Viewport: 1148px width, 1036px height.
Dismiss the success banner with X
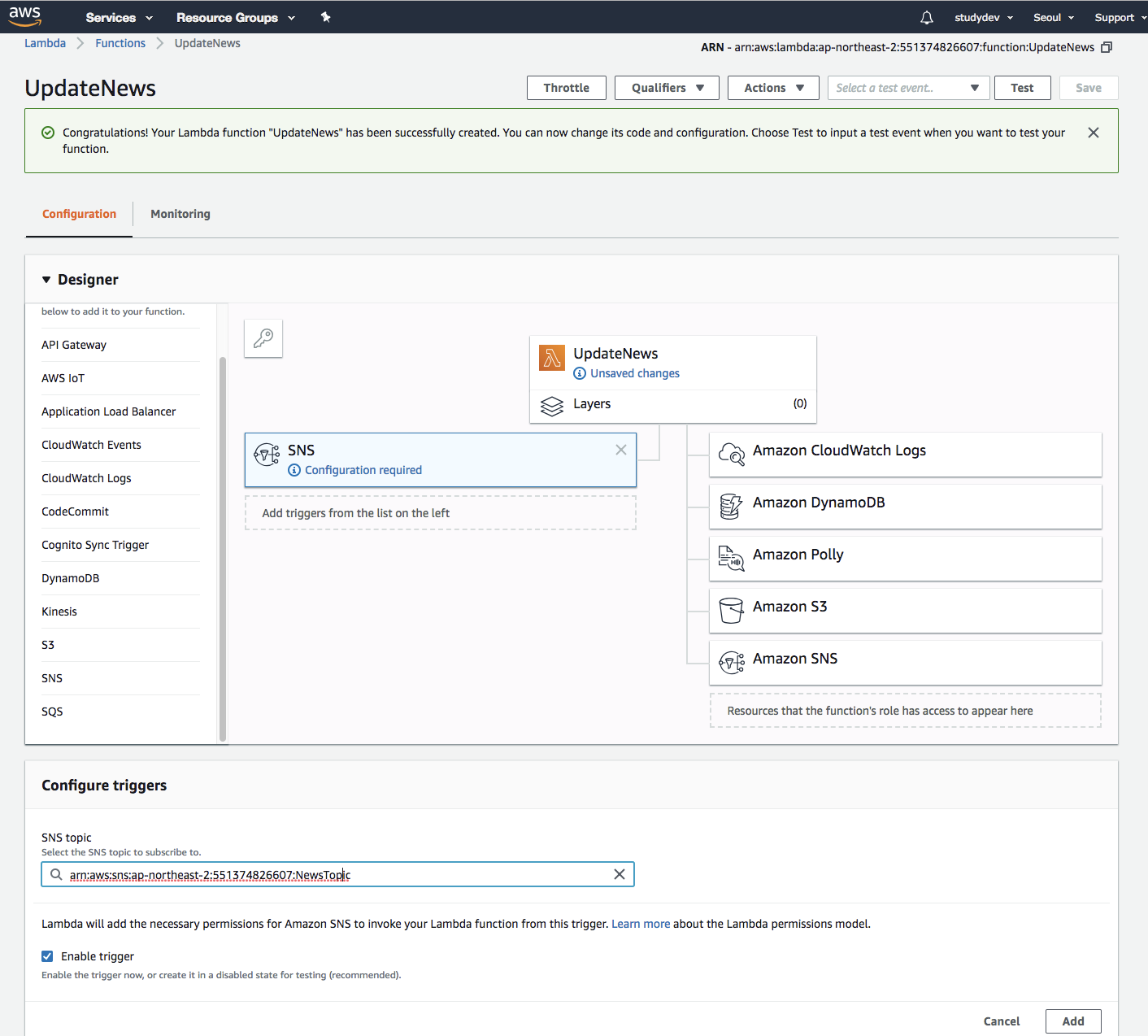pos(1094,133)
